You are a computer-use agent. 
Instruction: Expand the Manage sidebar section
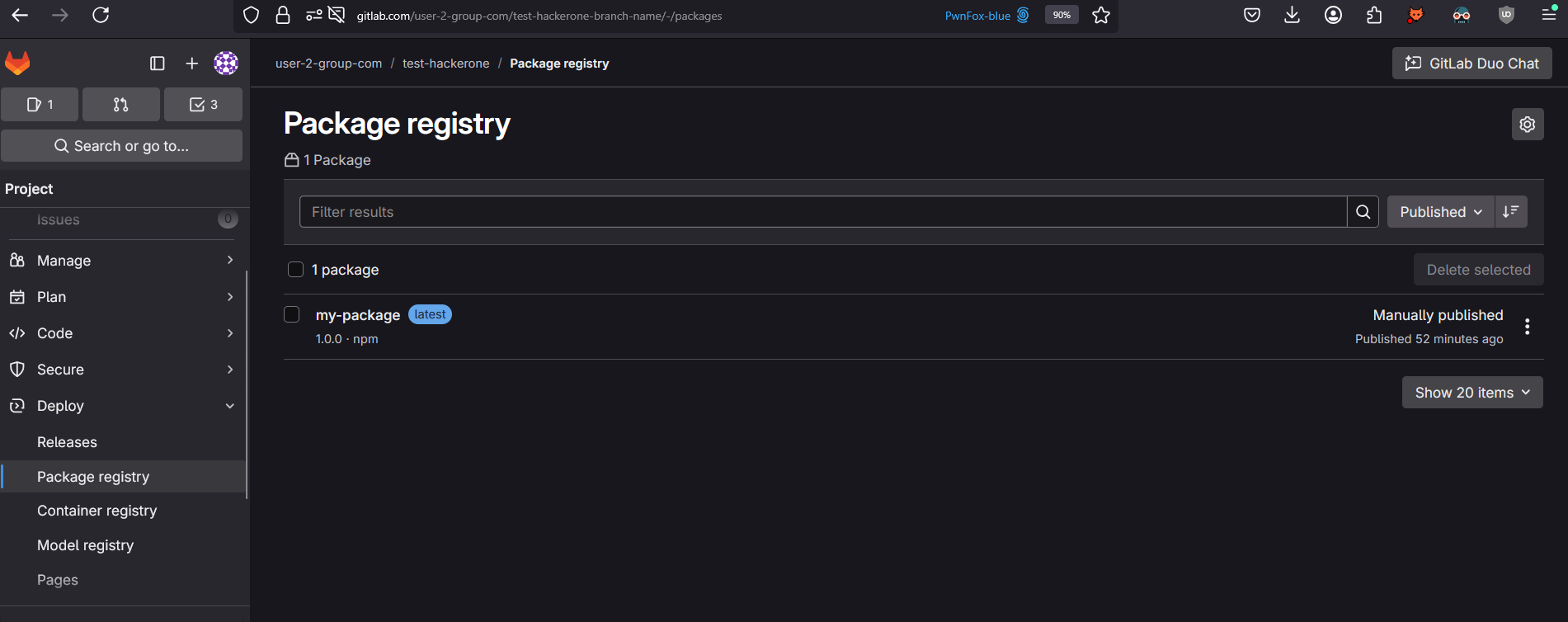pyautogui.click(x=124, y=261)
